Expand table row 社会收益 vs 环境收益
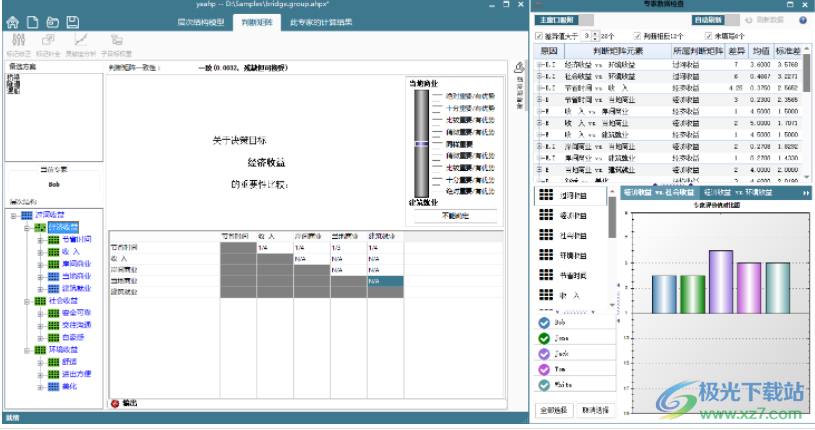 click(x=540, y=76)
